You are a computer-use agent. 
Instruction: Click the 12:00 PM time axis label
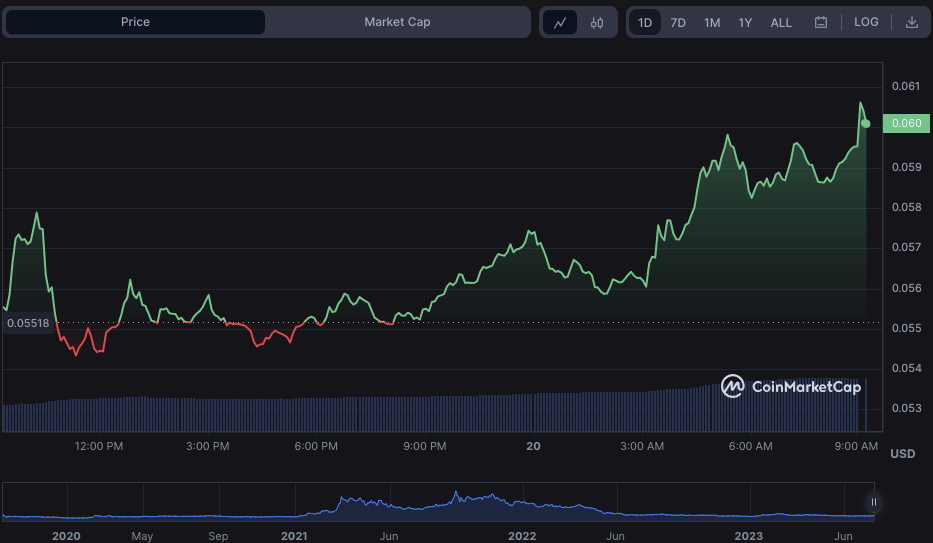(99, 446)
